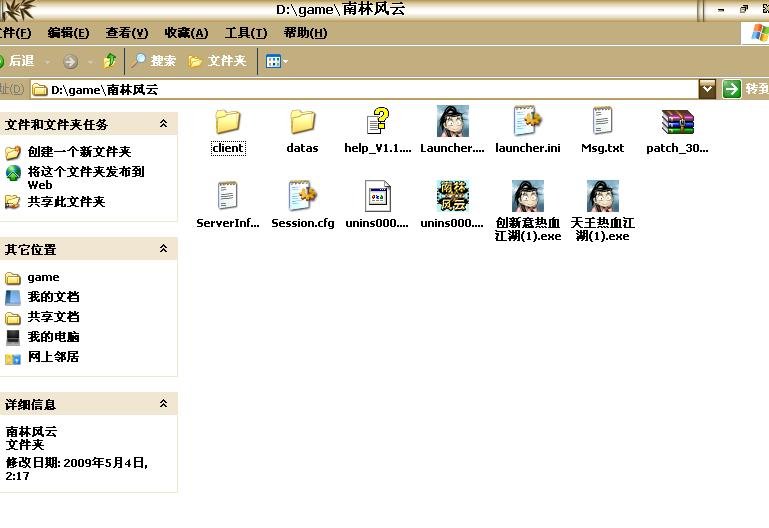Open the 搜索 search pane
Viewport: 769px width, 528px height.
[154, 61]
